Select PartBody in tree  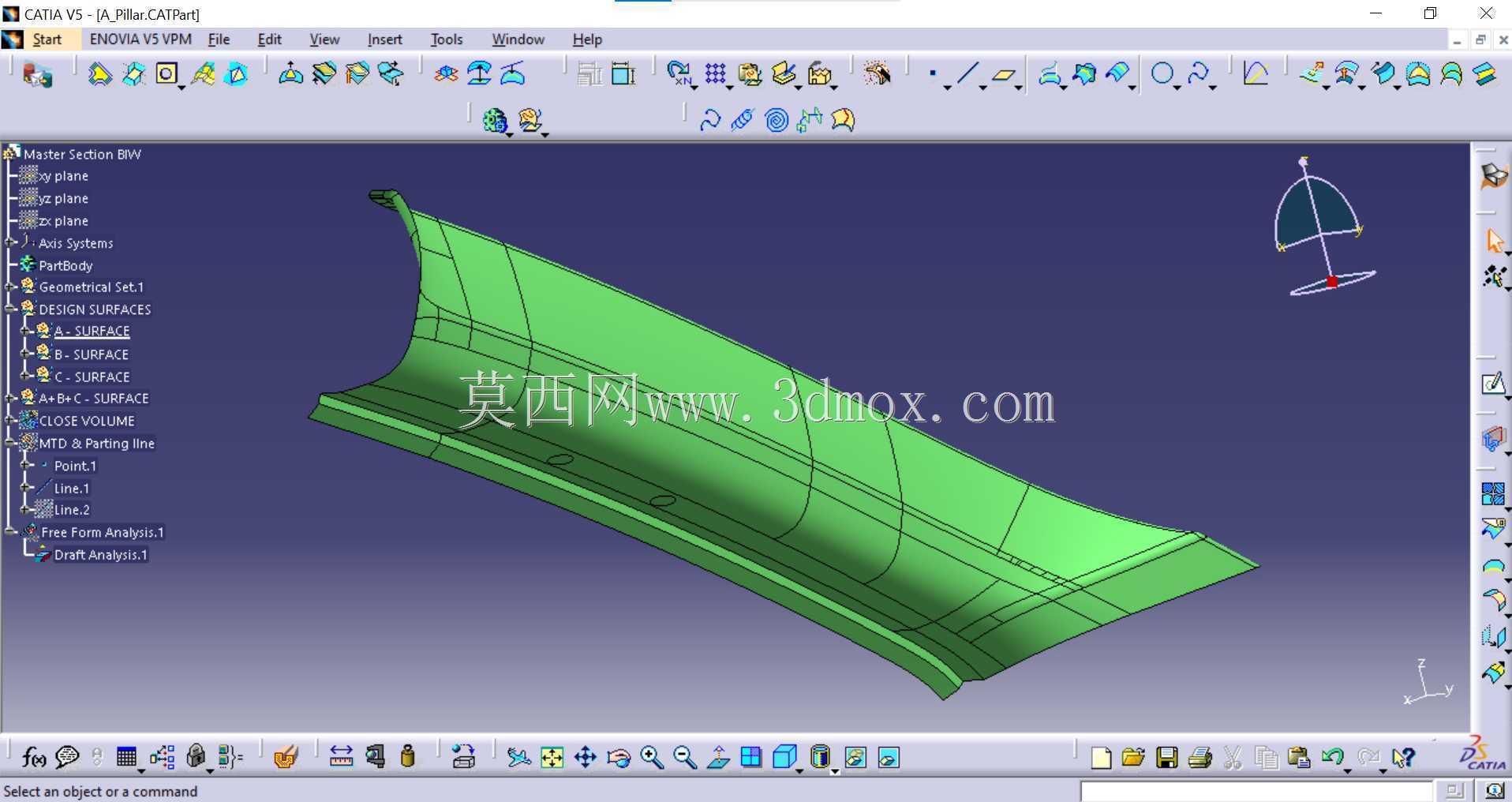tap(65, 266)
